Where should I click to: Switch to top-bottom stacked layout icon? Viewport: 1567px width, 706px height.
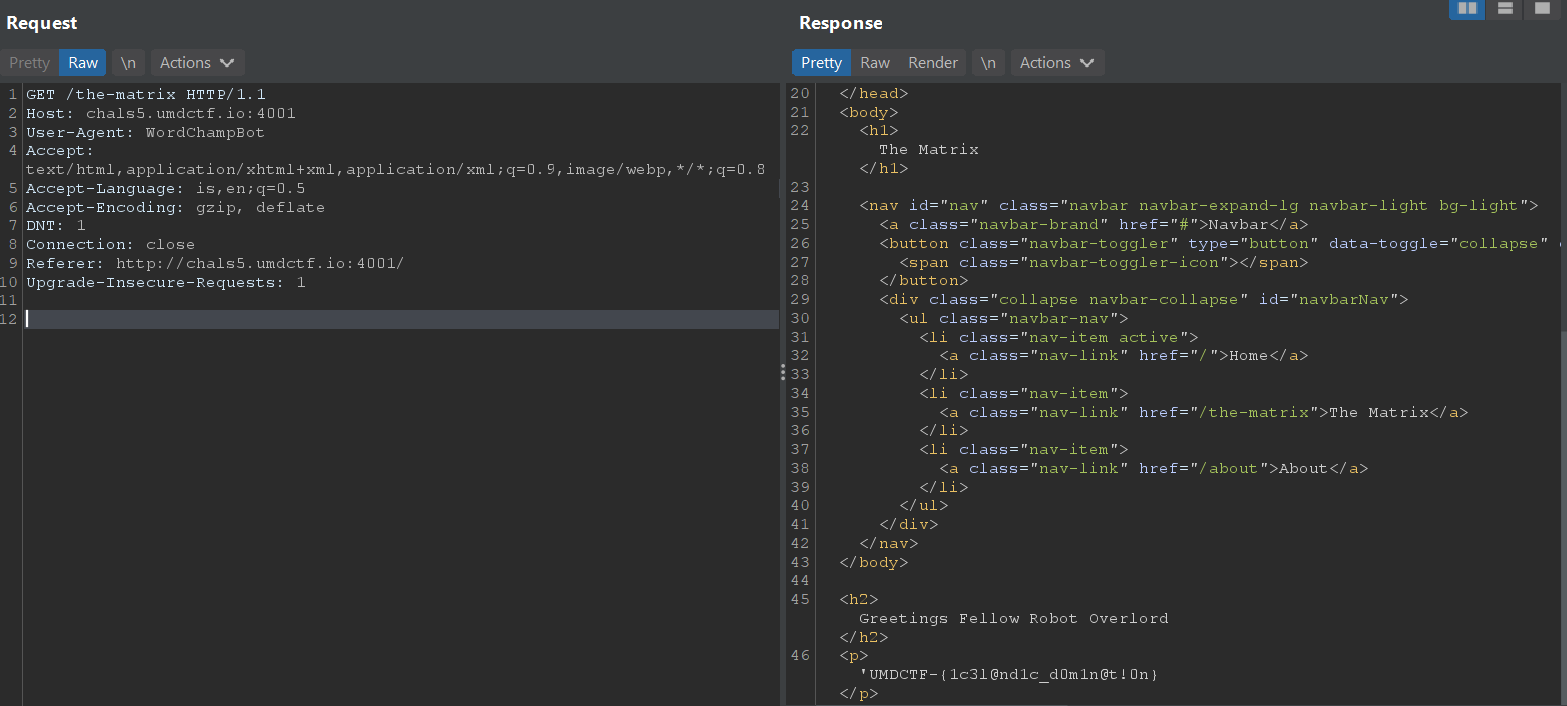click(x=1504, y=8)
